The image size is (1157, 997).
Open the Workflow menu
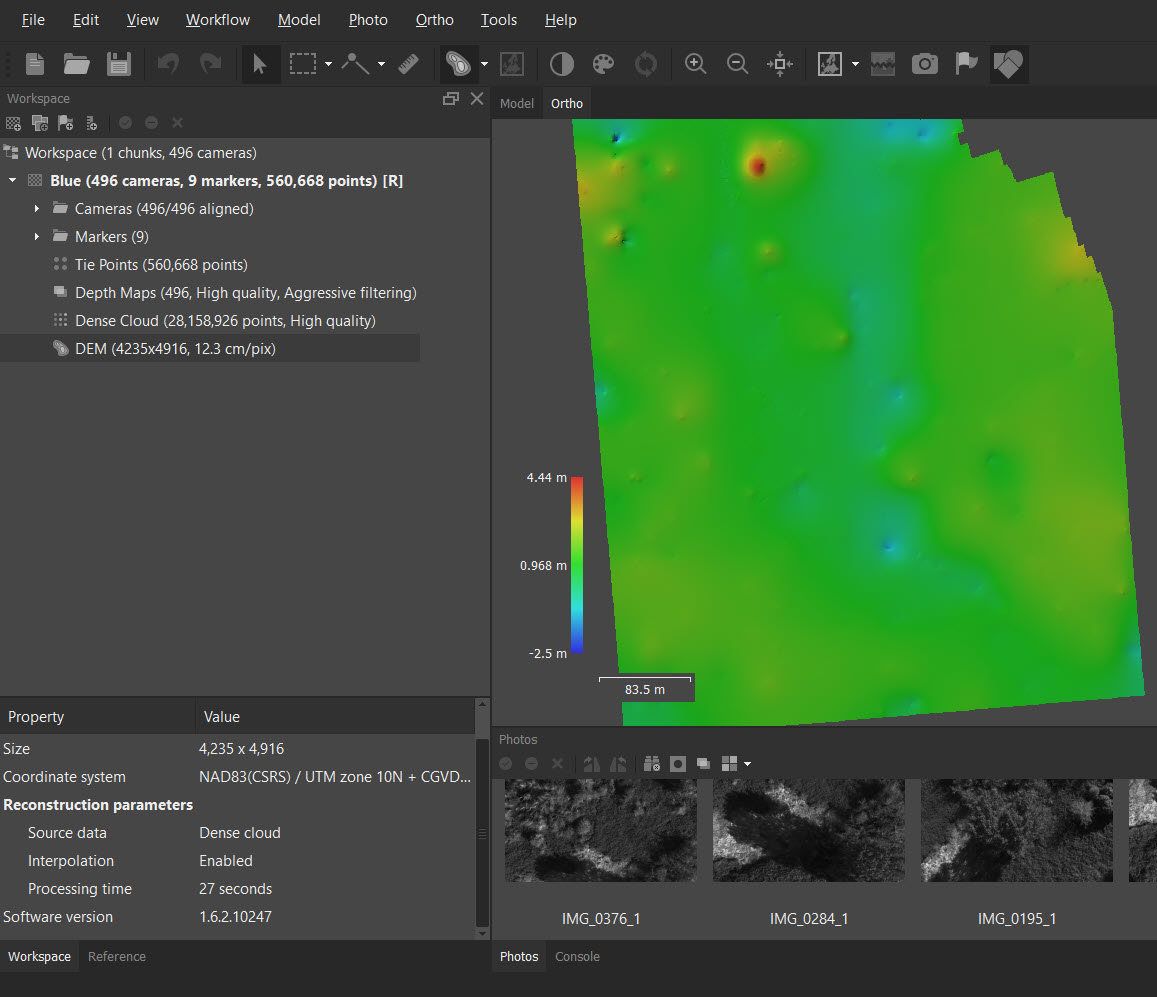(x=218, y=19)
